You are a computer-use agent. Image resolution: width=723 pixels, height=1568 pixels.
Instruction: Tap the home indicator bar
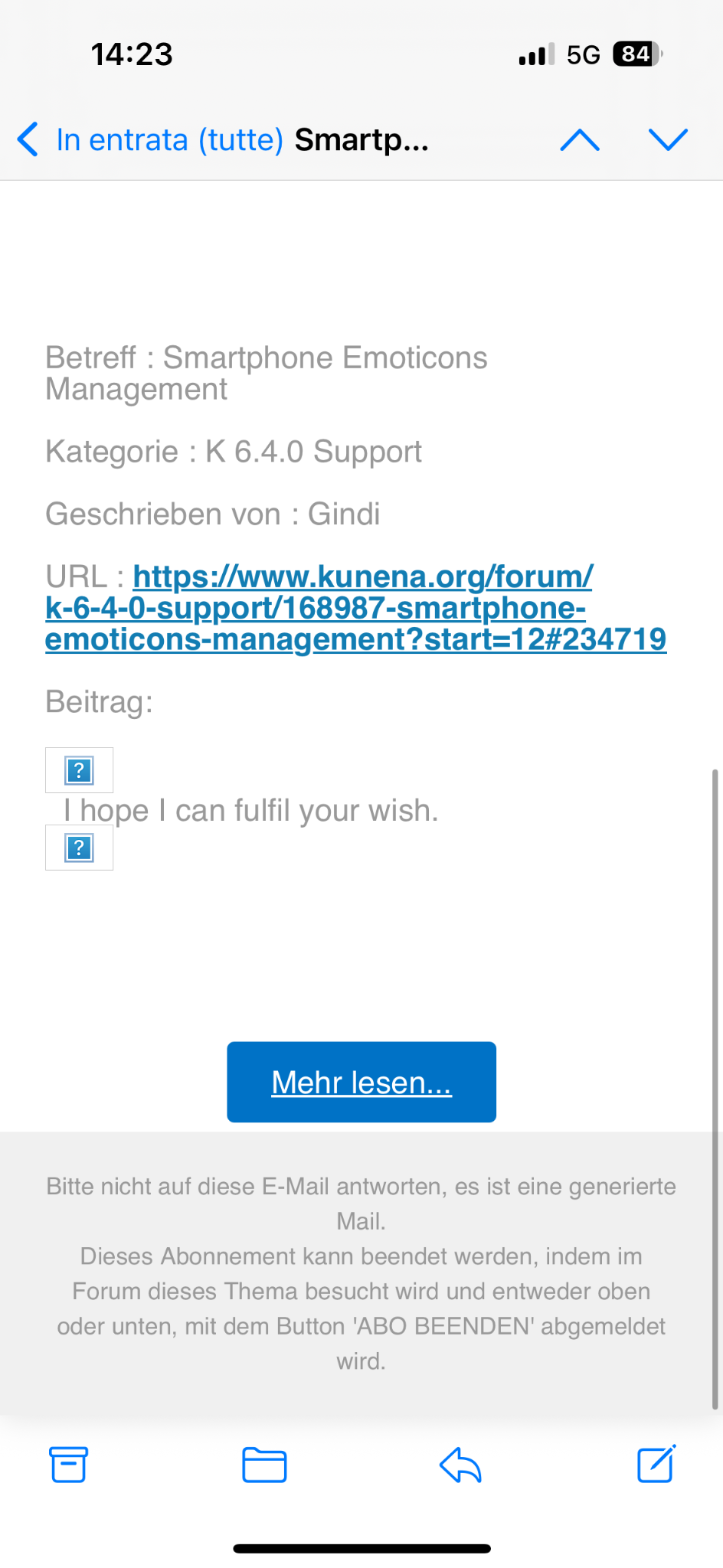361,1549
